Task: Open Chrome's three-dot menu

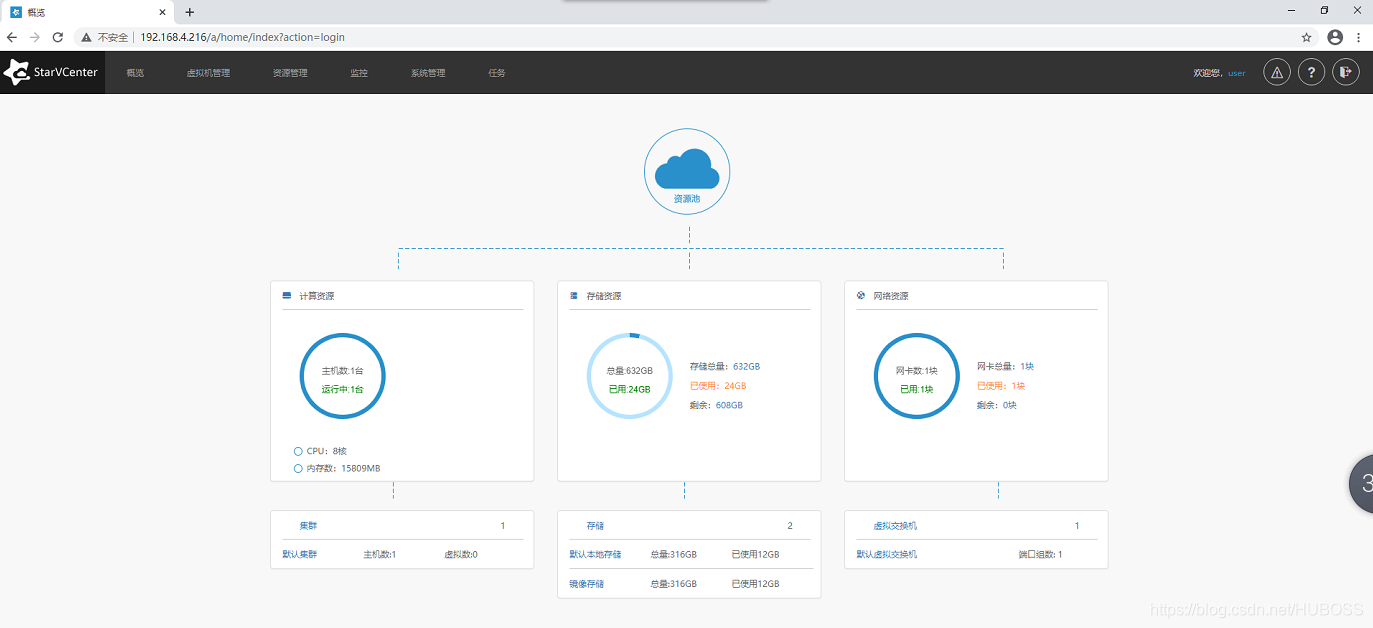Action: [1359, 37]
